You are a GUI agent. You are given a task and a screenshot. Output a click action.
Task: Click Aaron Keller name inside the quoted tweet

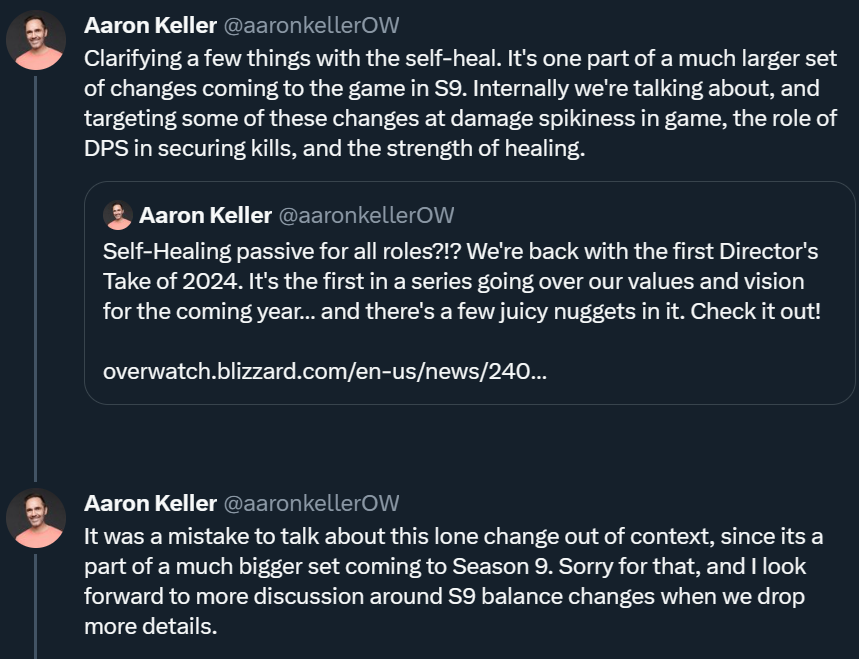tap(205, 215)
